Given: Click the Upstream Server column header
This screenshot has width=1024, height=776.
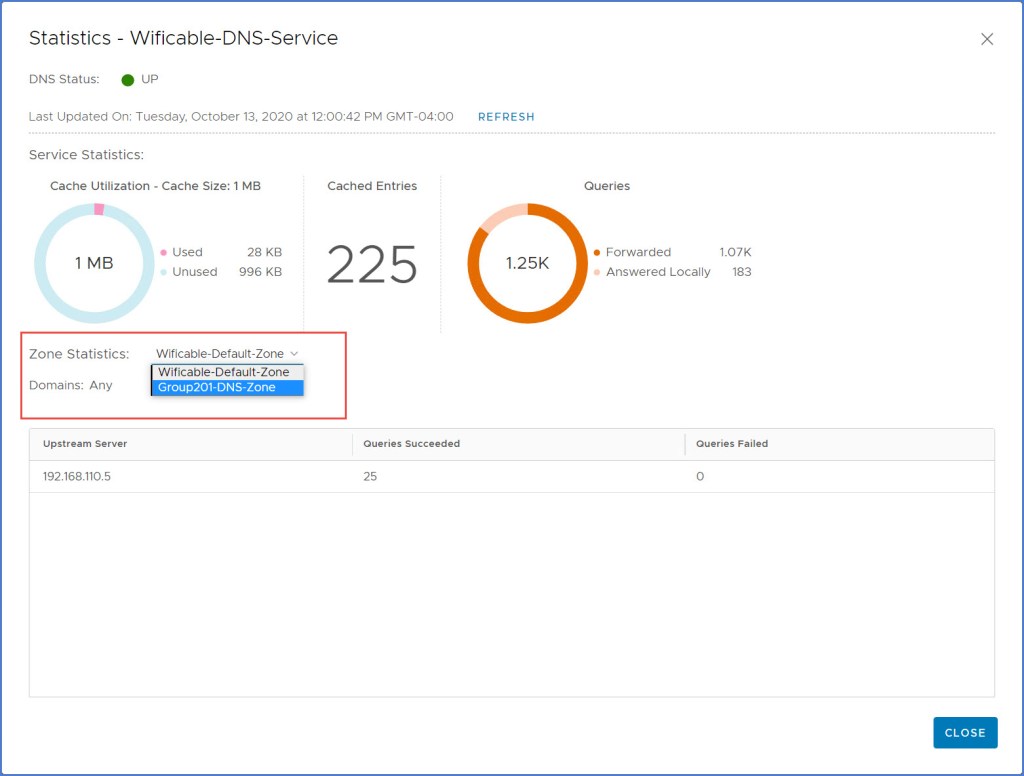Looking at the screenshot, I should (85, 444).
